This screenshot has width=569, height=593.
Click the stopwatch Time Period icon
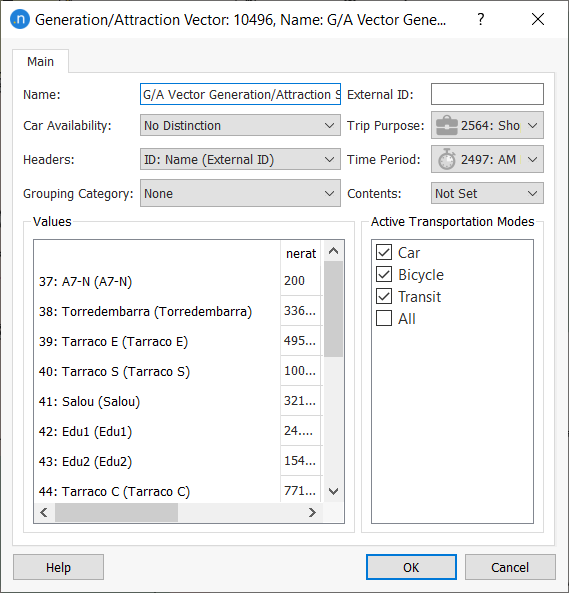447,159
